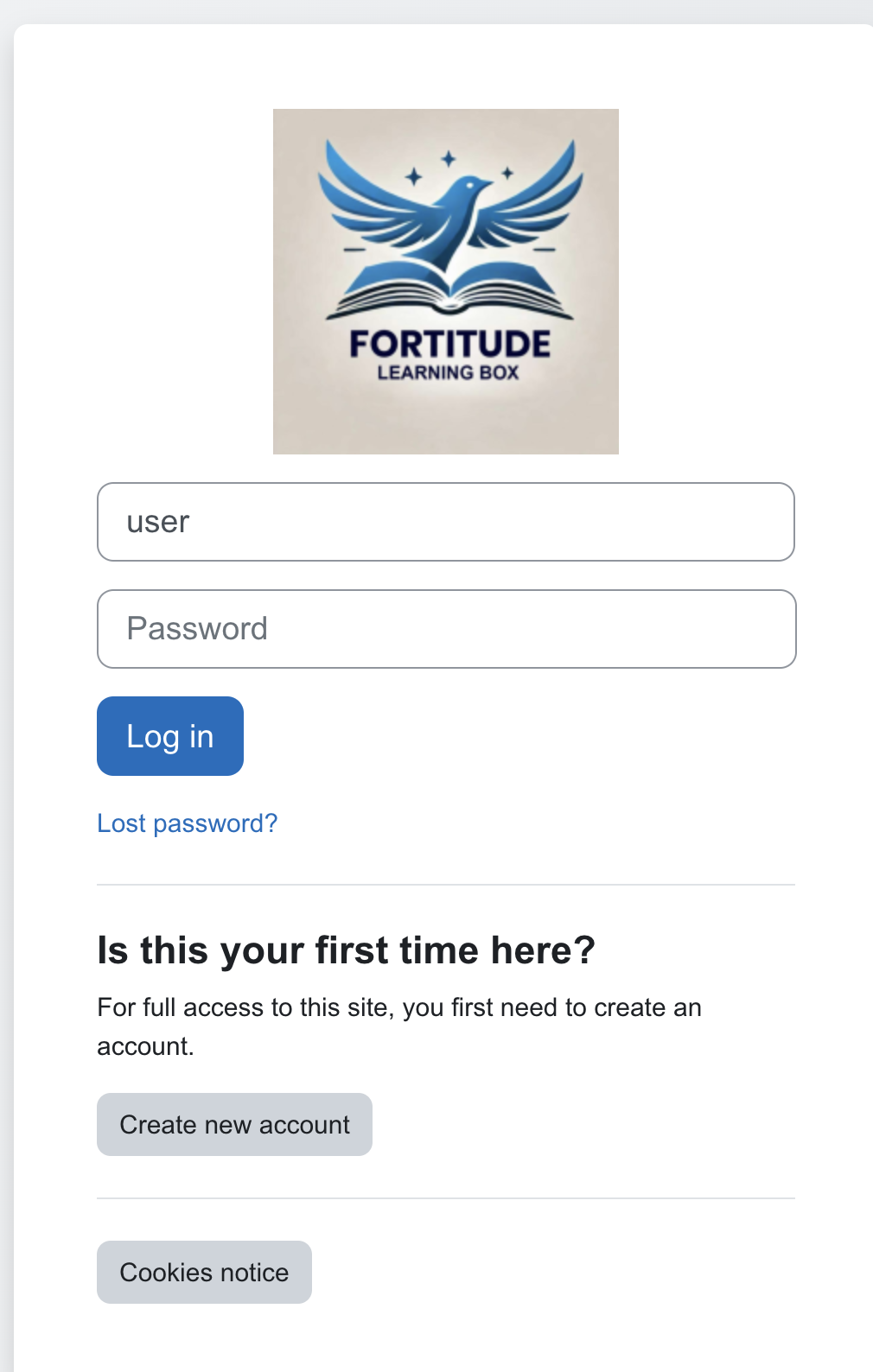The image size is (873, 1372).
Task: Click the center star above the bird
Action: point(449,158)
